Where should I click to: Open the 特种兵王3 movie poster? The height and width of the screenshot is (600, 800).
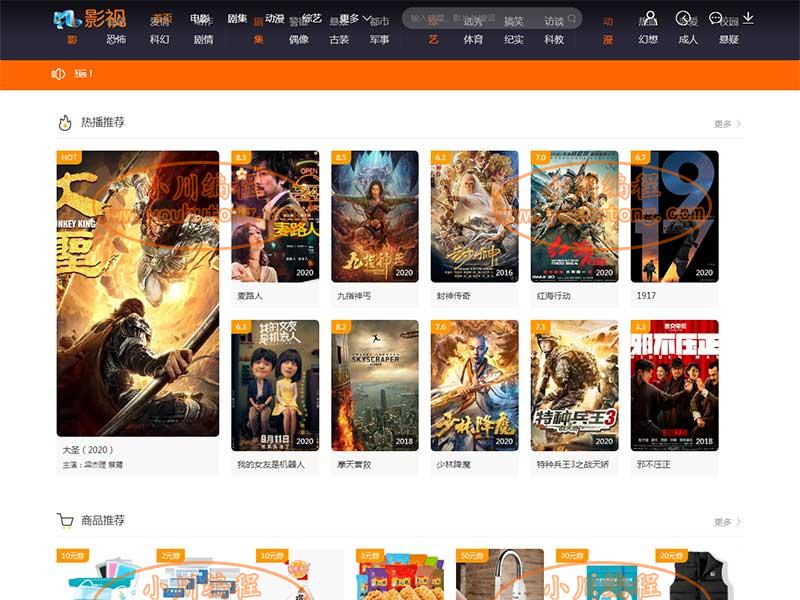click(x=574, y=386)
